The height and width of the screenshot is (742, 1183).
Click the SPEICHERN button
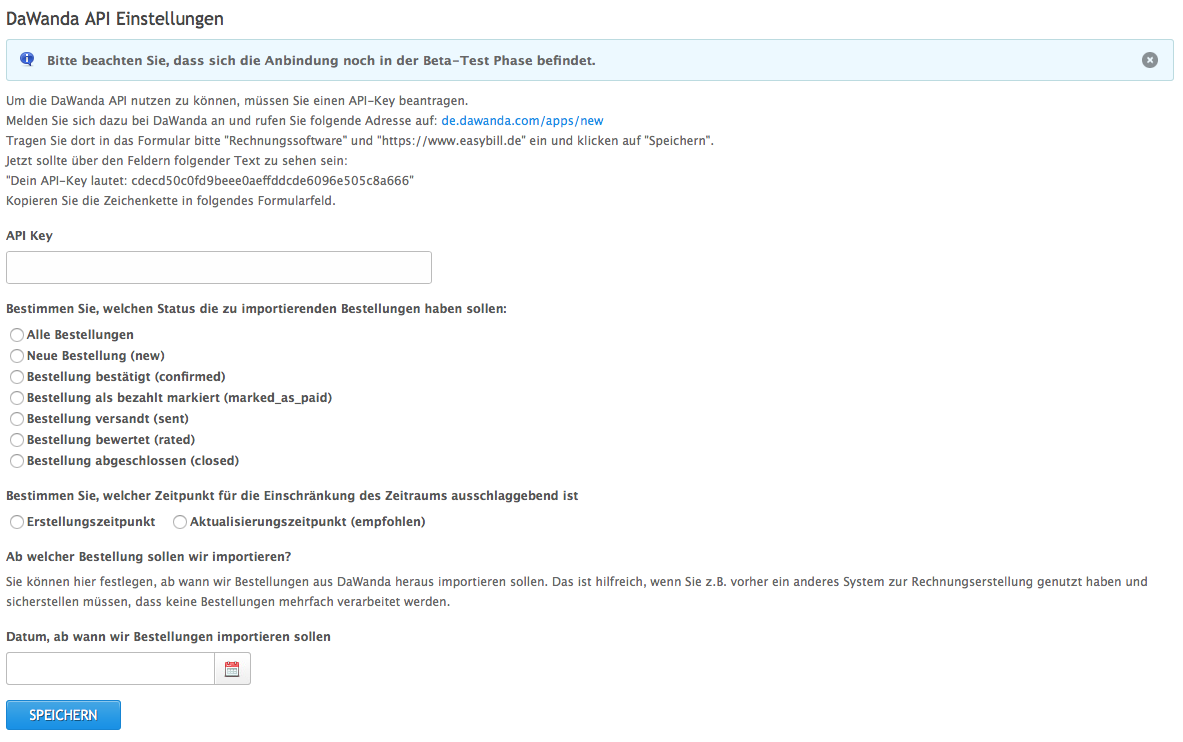[63, 715]
